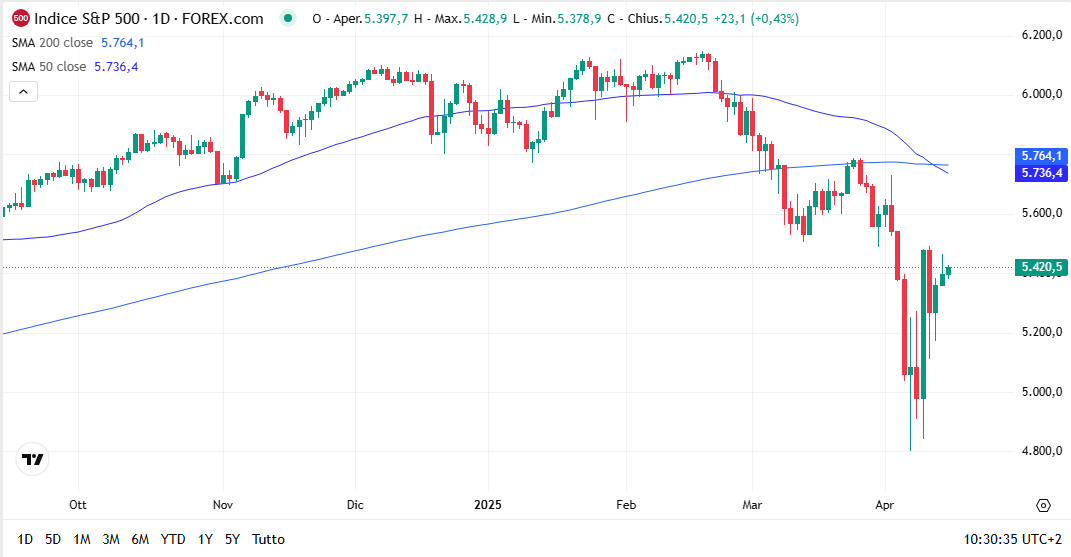
Task: Select the SMA 50 close indicator legend
Action: [x=49, y=67]
